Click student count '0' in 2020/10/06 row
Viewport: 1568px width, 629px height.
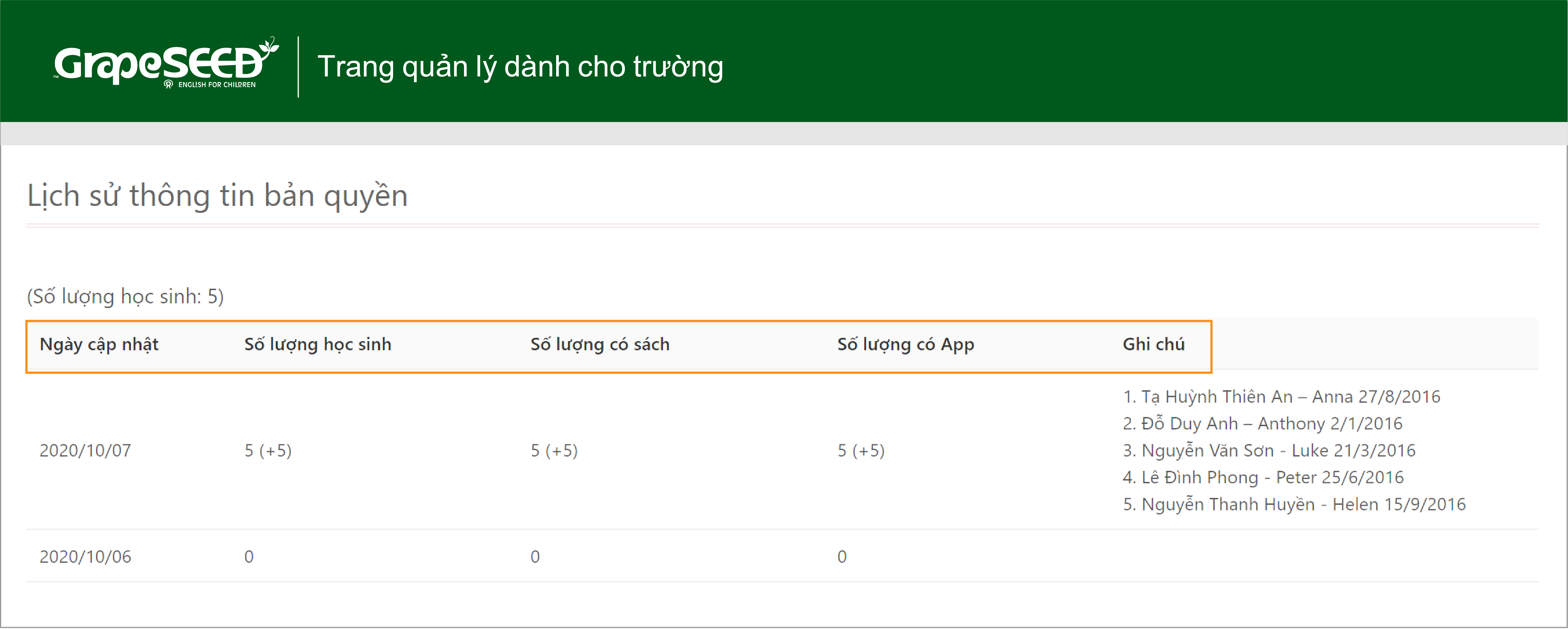249,556
